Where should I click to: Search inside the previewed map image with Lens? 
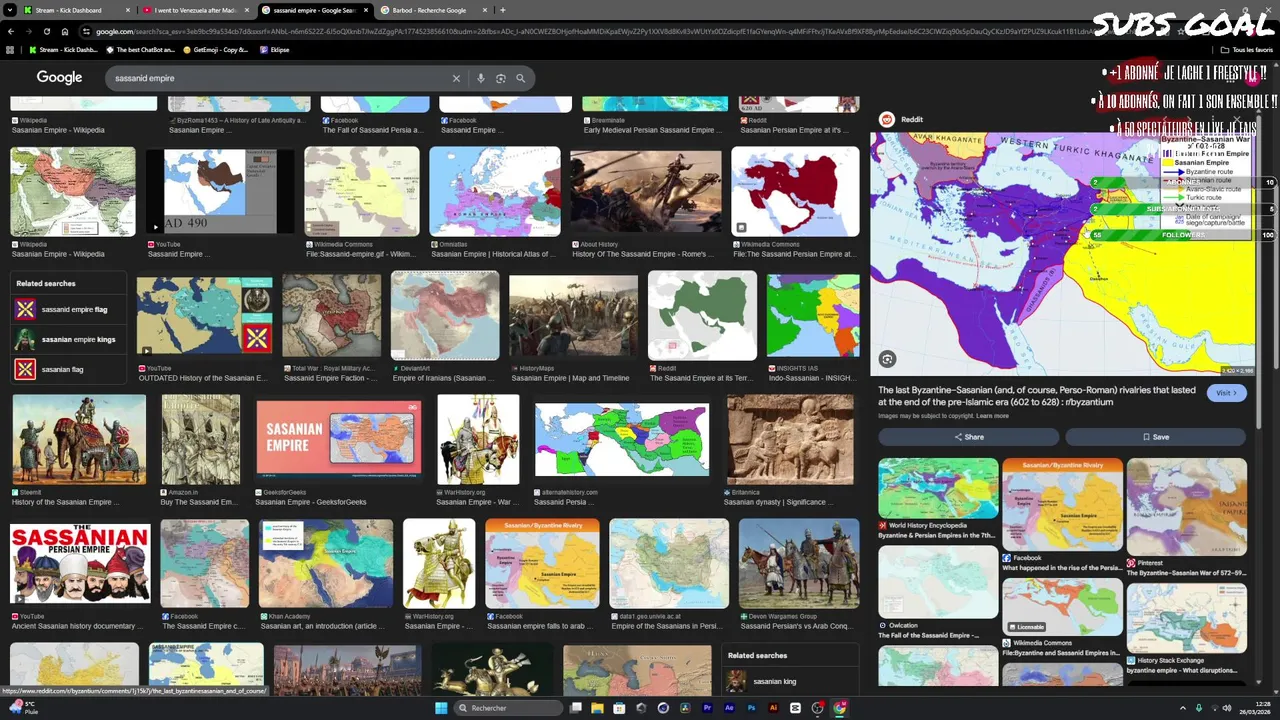pyautogui.click(x=887, y=359)
